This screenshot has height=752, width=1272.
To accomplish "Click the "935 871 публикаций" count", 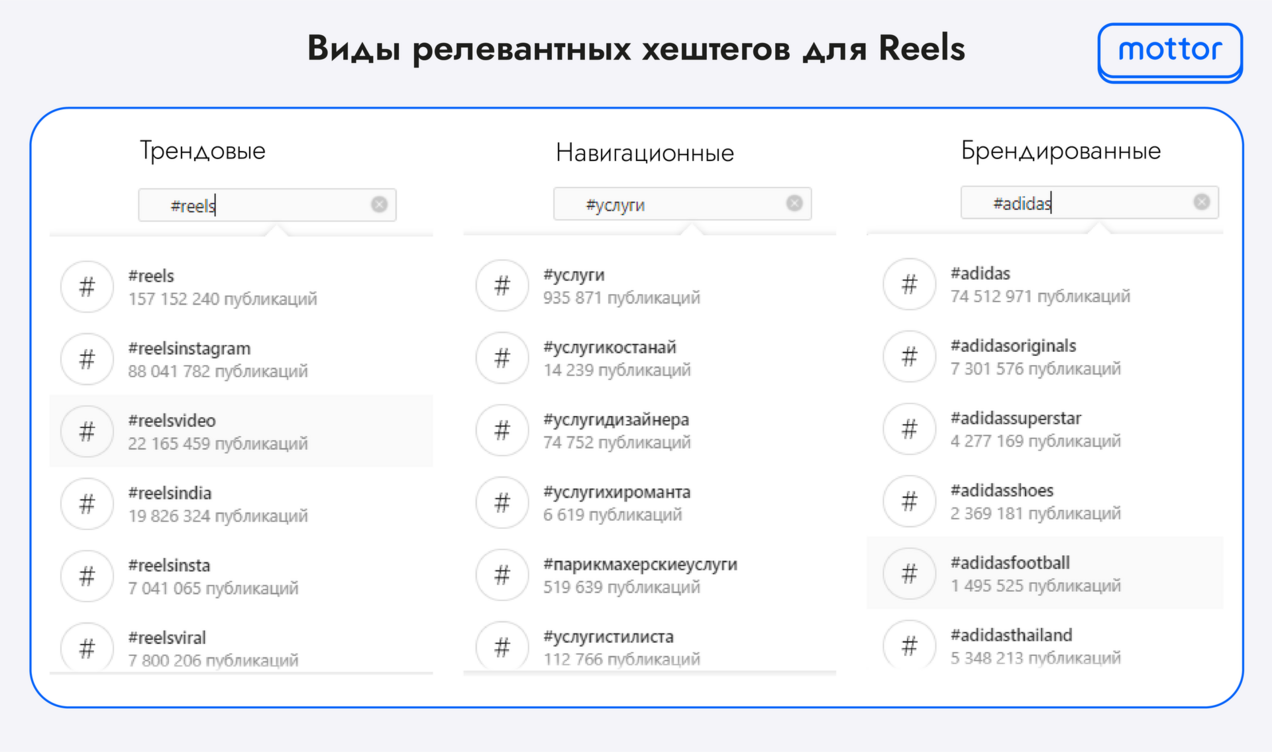I will click(622, 298).
